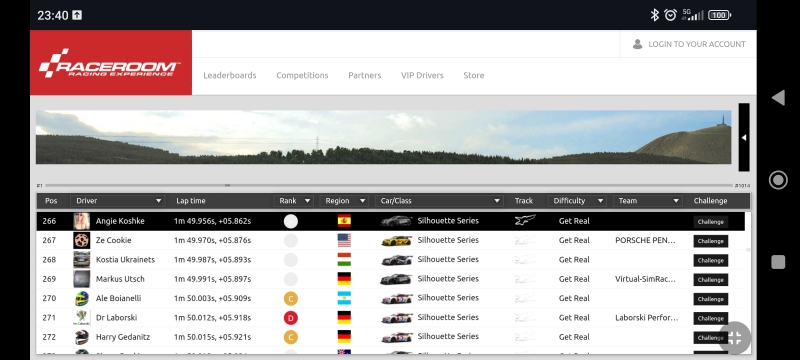Open the Region filter dropdown
Screen dimensions: 800x360
pos(344,201)
